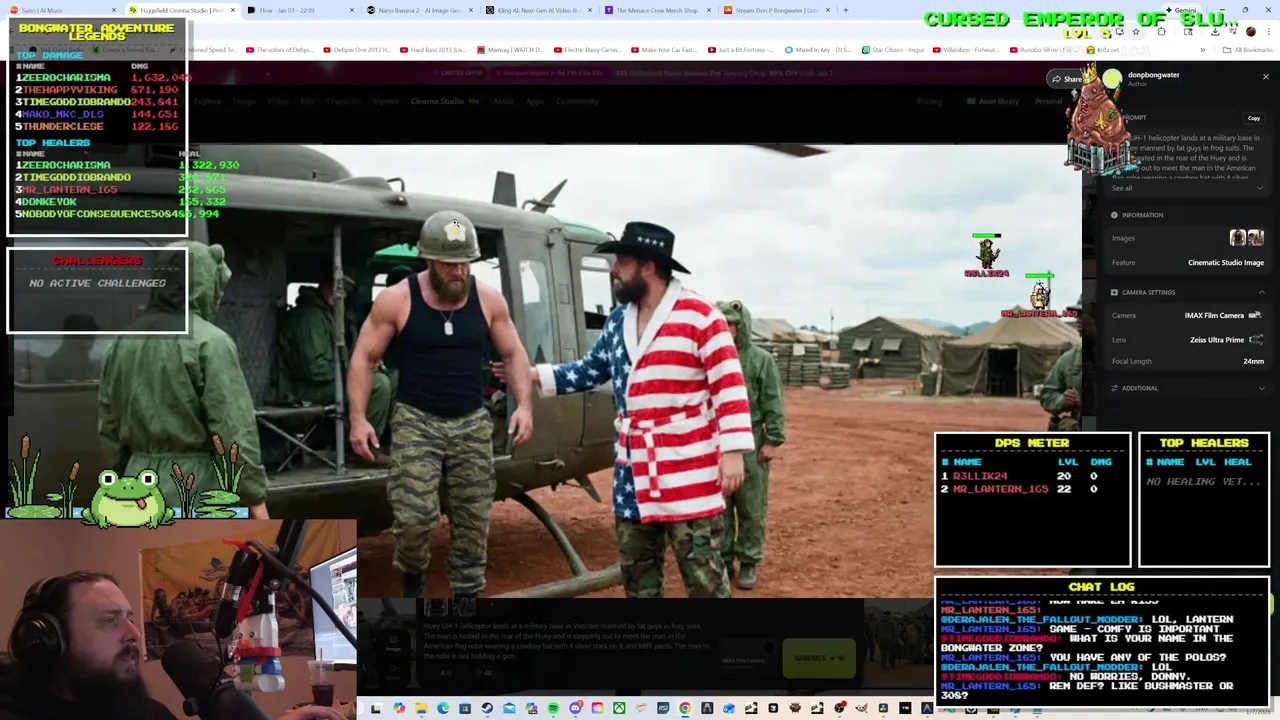
Task: Open the Xbox app from the taskbar
Action: click(x=619, y=709)
